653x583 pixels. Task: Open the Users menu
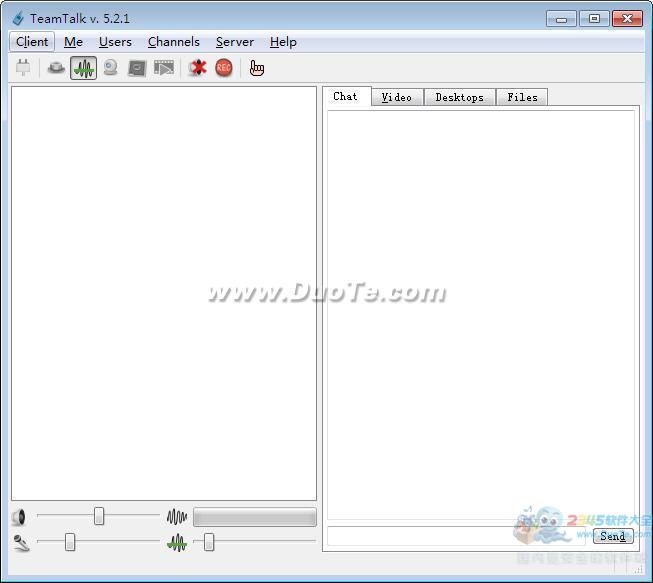(x=115, y=42)
